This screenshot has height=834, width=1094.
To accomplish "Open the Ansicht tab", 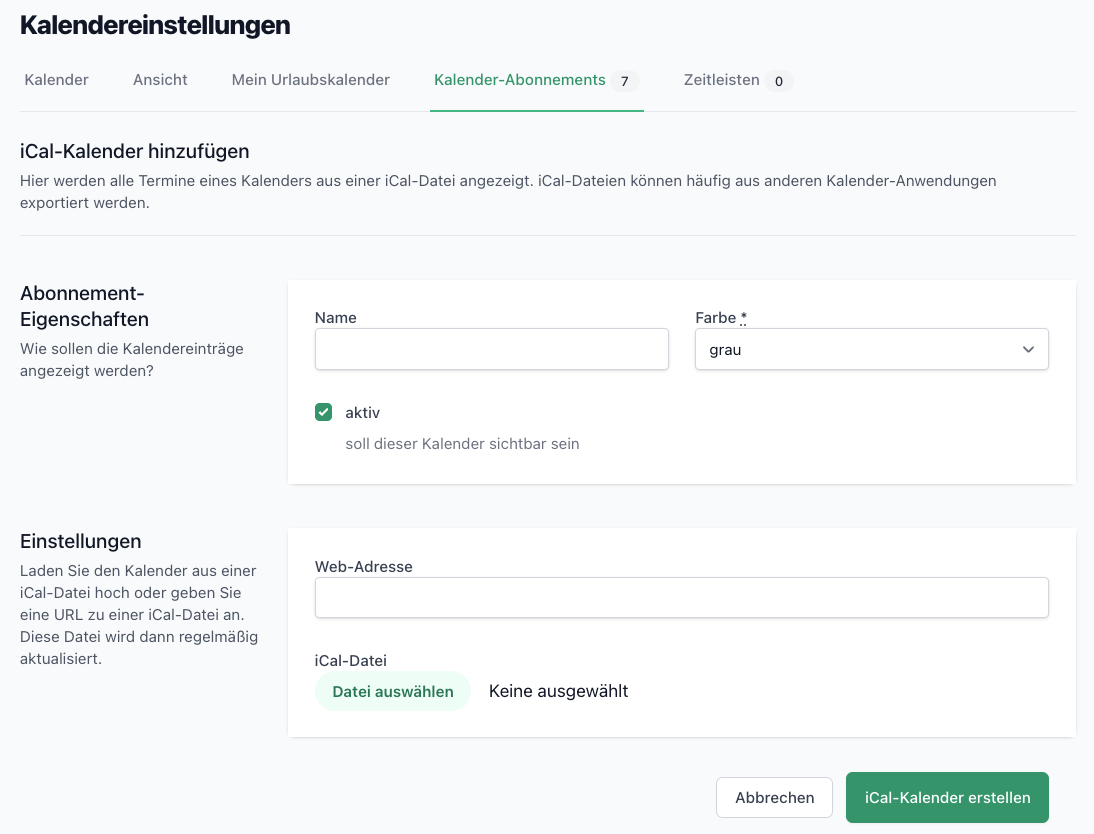I will (160, 80).
